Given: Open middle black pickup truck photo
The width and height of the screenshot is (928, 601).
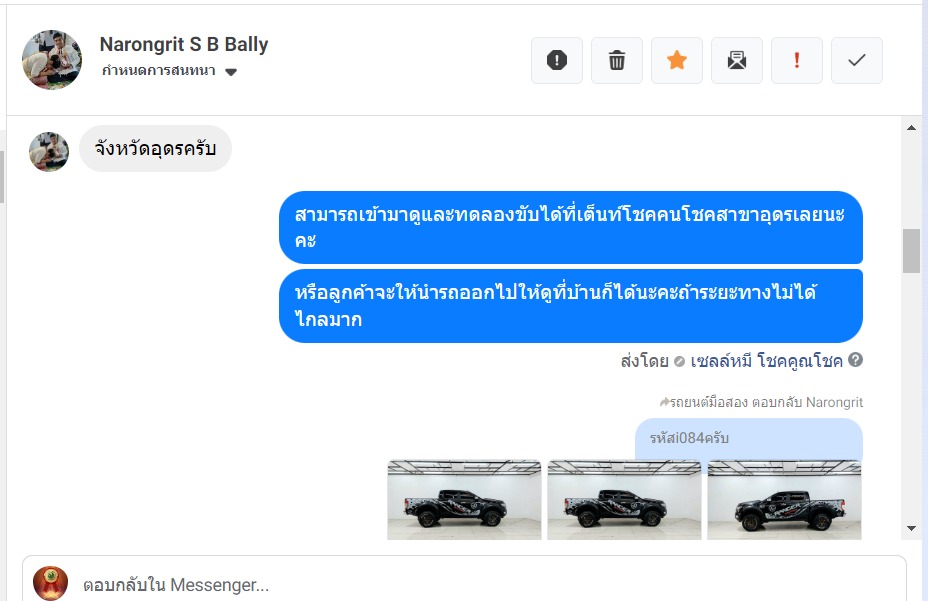Looking at the screenshot, I should point(624,500).
